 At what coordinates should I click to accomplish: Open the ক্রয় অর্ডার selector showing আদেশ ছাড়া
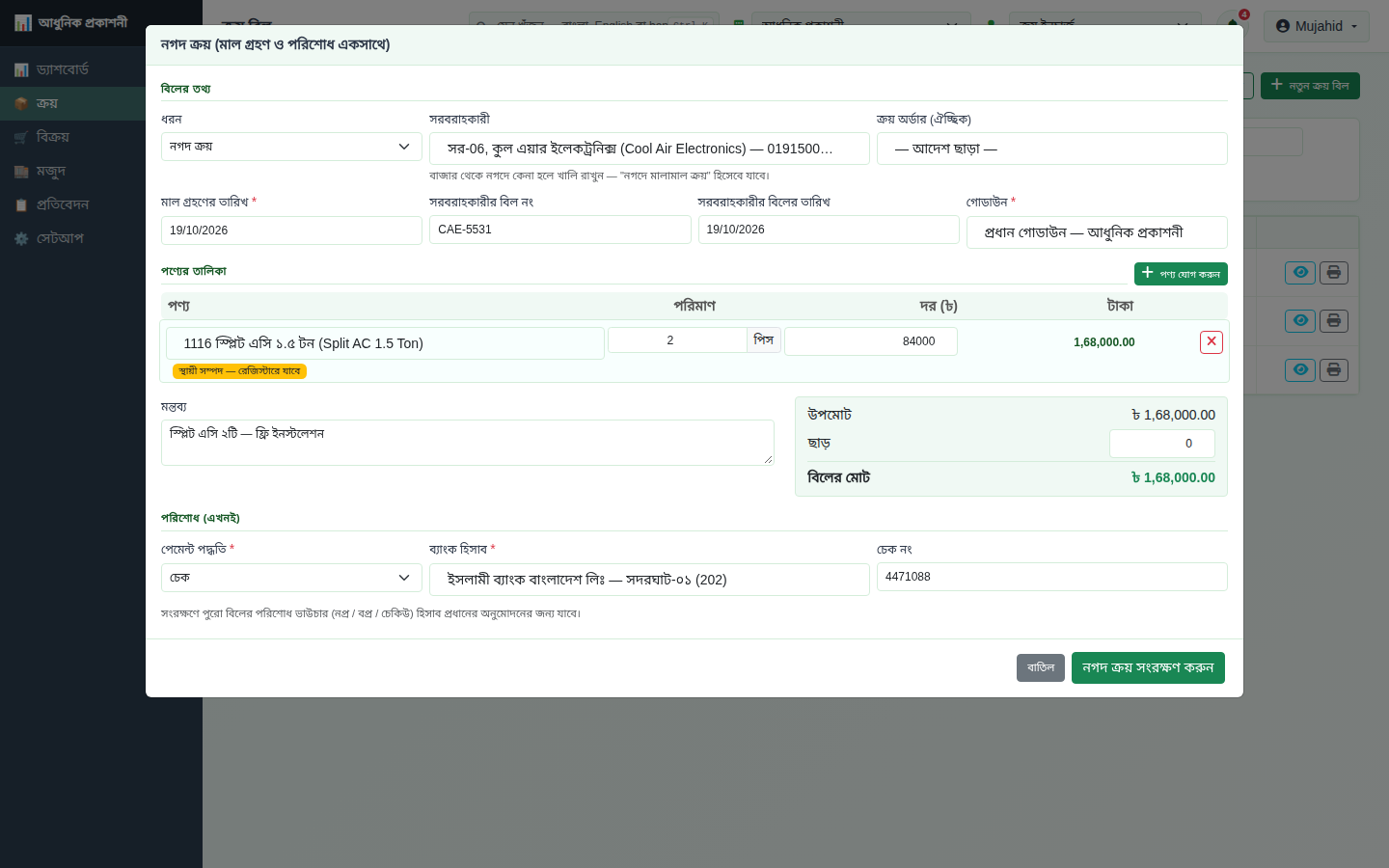coord(1051,149)
